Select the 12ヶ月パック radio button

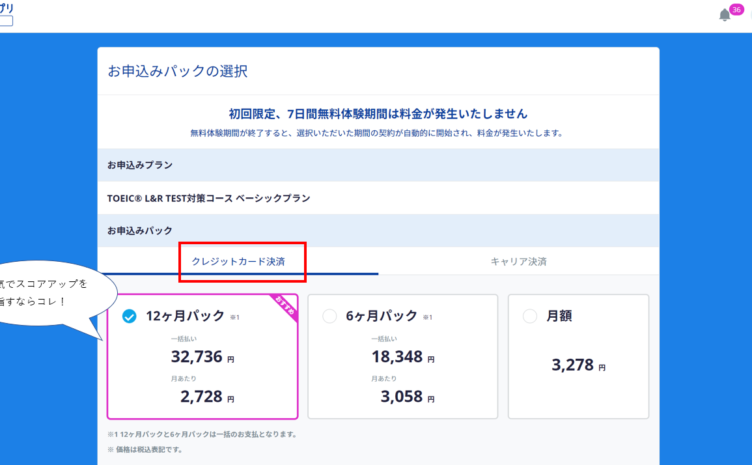tap(129, 316)
